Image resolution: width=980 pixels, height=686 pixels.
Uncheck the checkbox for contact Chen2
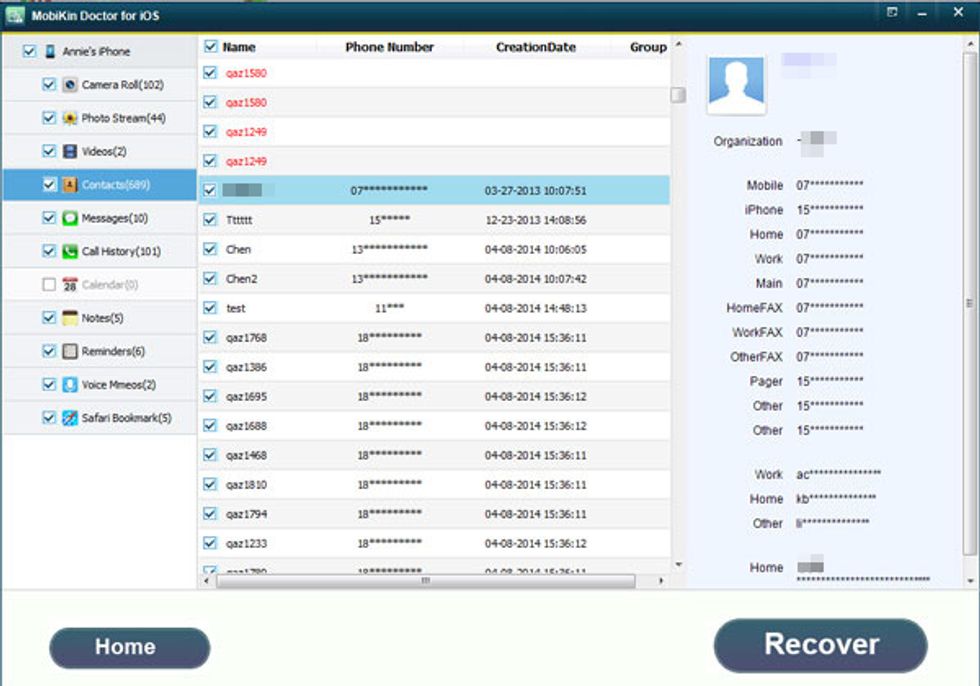210,278
